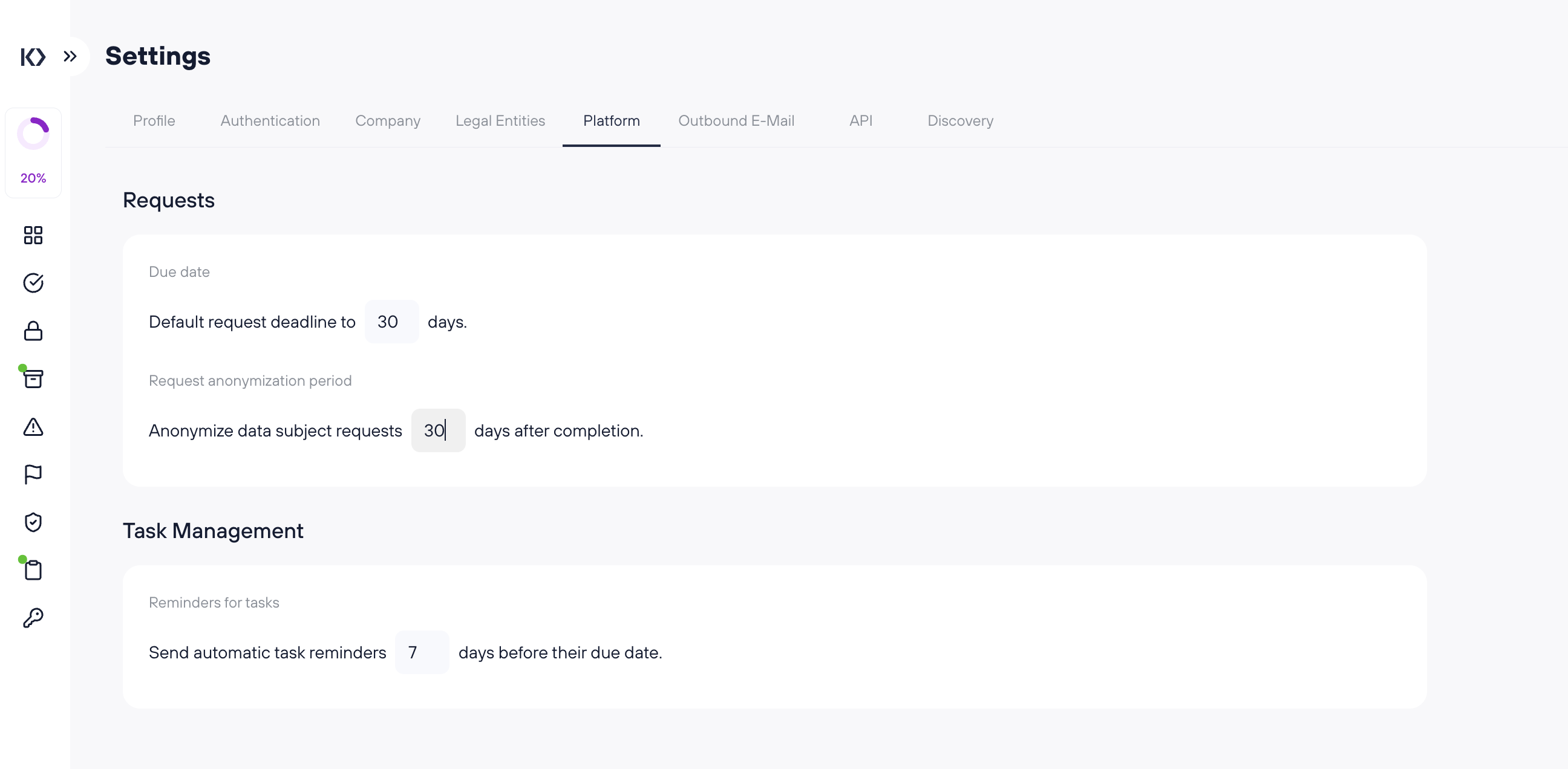The height and width of the screenshot is (769, 1568).
Task: Click the task reminders days input
Action: click(x=422, y=652)
